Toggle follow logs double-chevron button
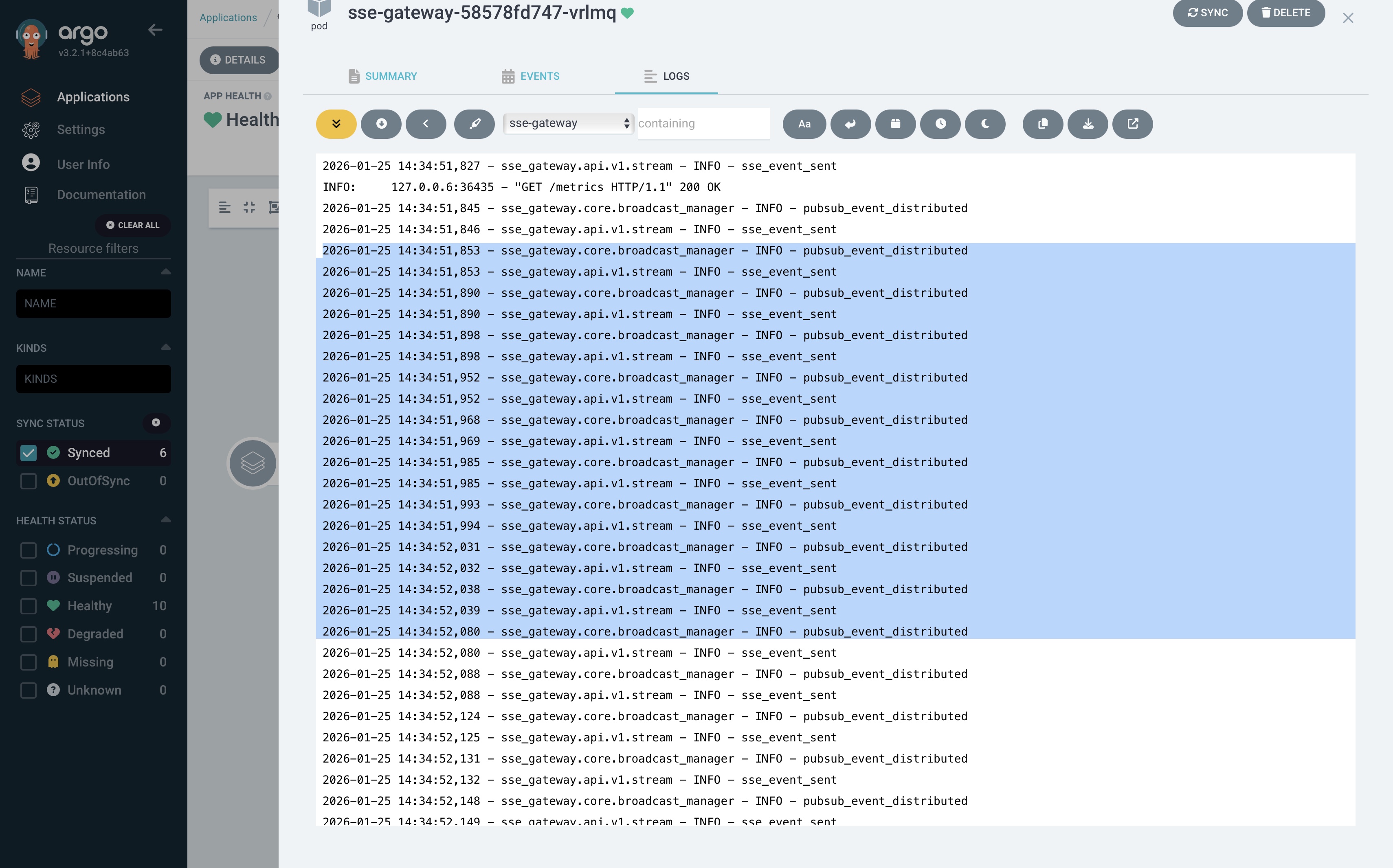This screenshot has width=1393, height=868. [336, 124]
